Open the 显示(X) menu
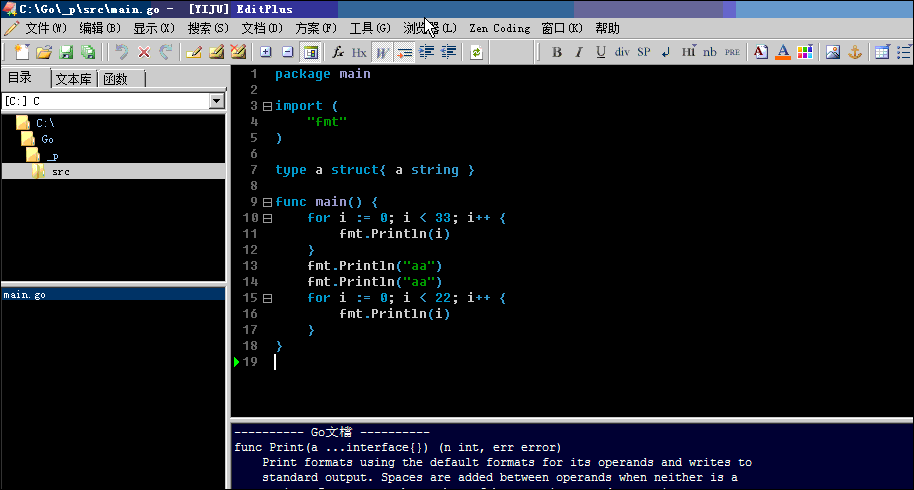Image resolution: width=914 pixels, height=490 pixels. tap(154, 28)
